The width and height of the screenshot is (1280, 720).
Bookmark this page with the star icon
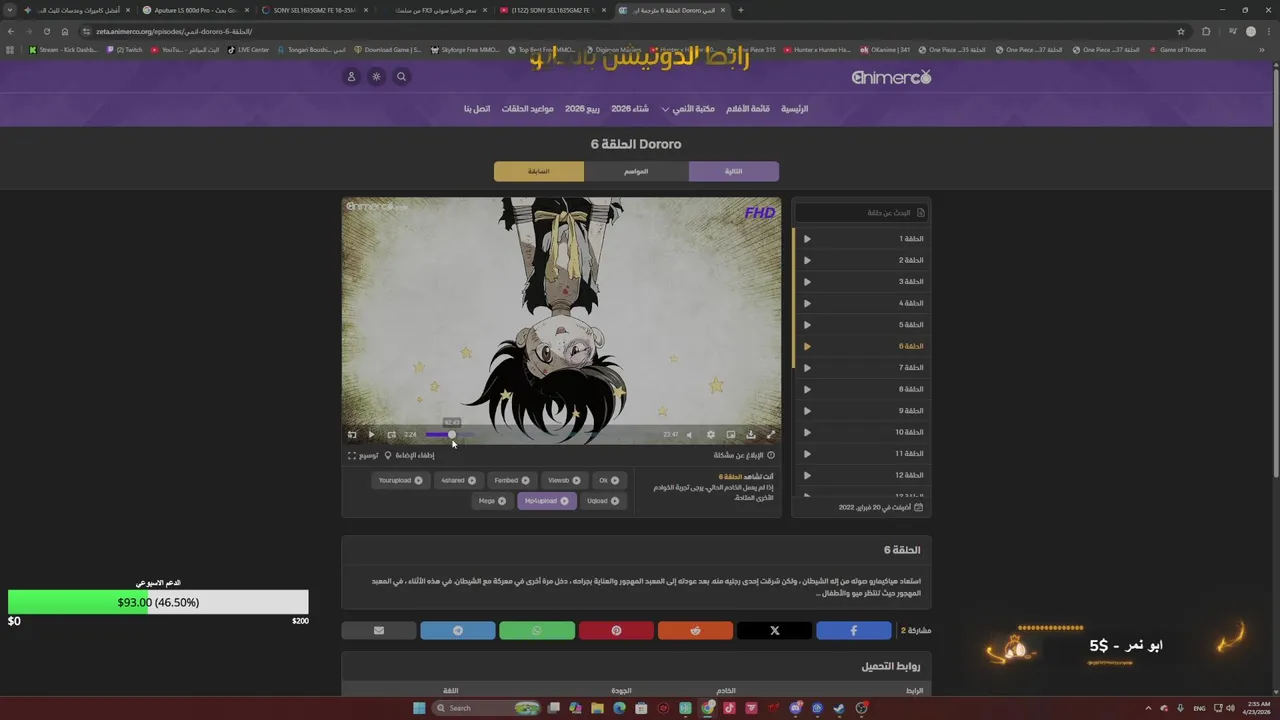[x=1181, y=31]
